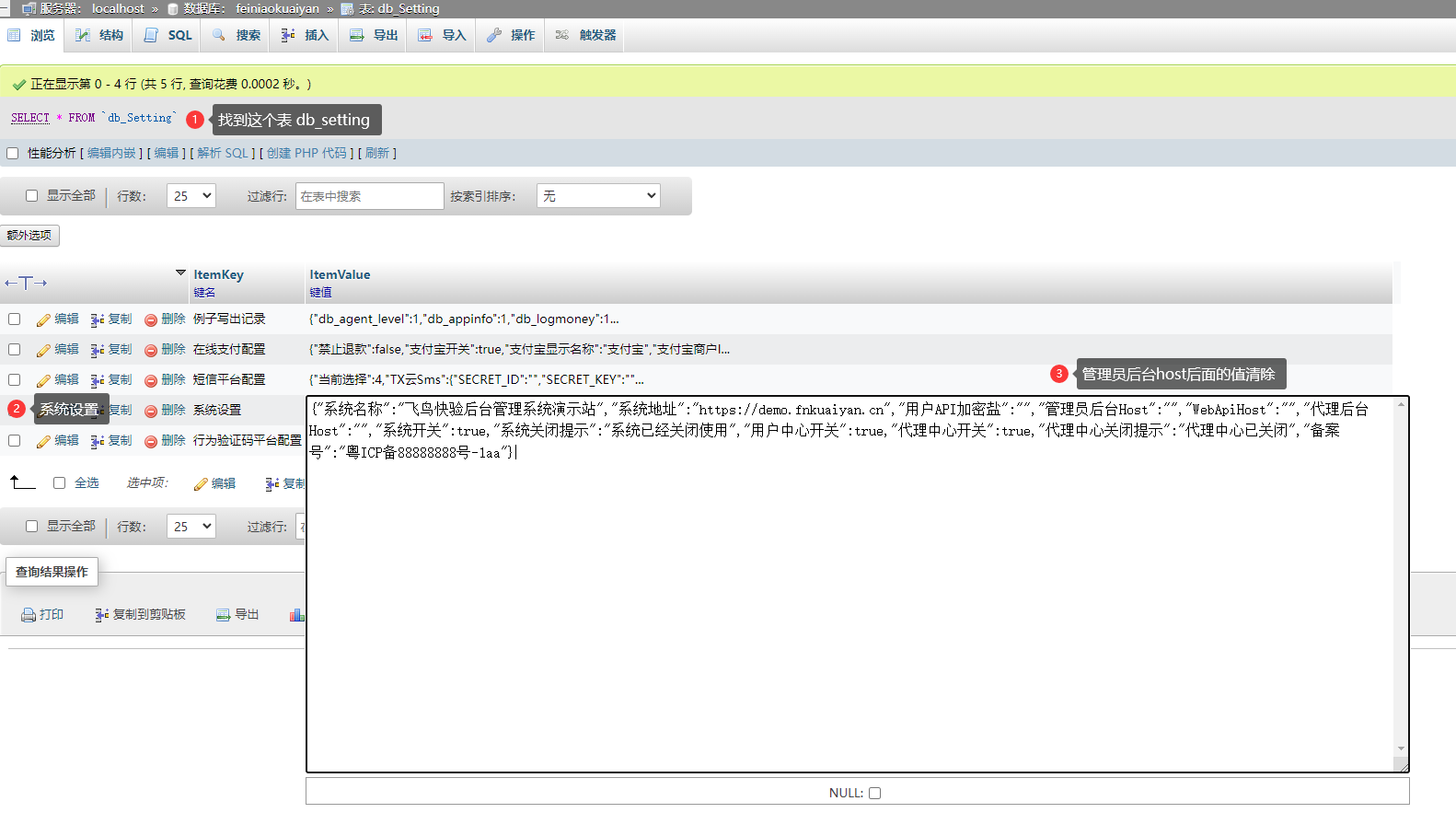Click the 在表中搜索 filter rows input field
The height and width of the screenshot is (836, 1456).
pyautogui.click(x=369, y=196)
